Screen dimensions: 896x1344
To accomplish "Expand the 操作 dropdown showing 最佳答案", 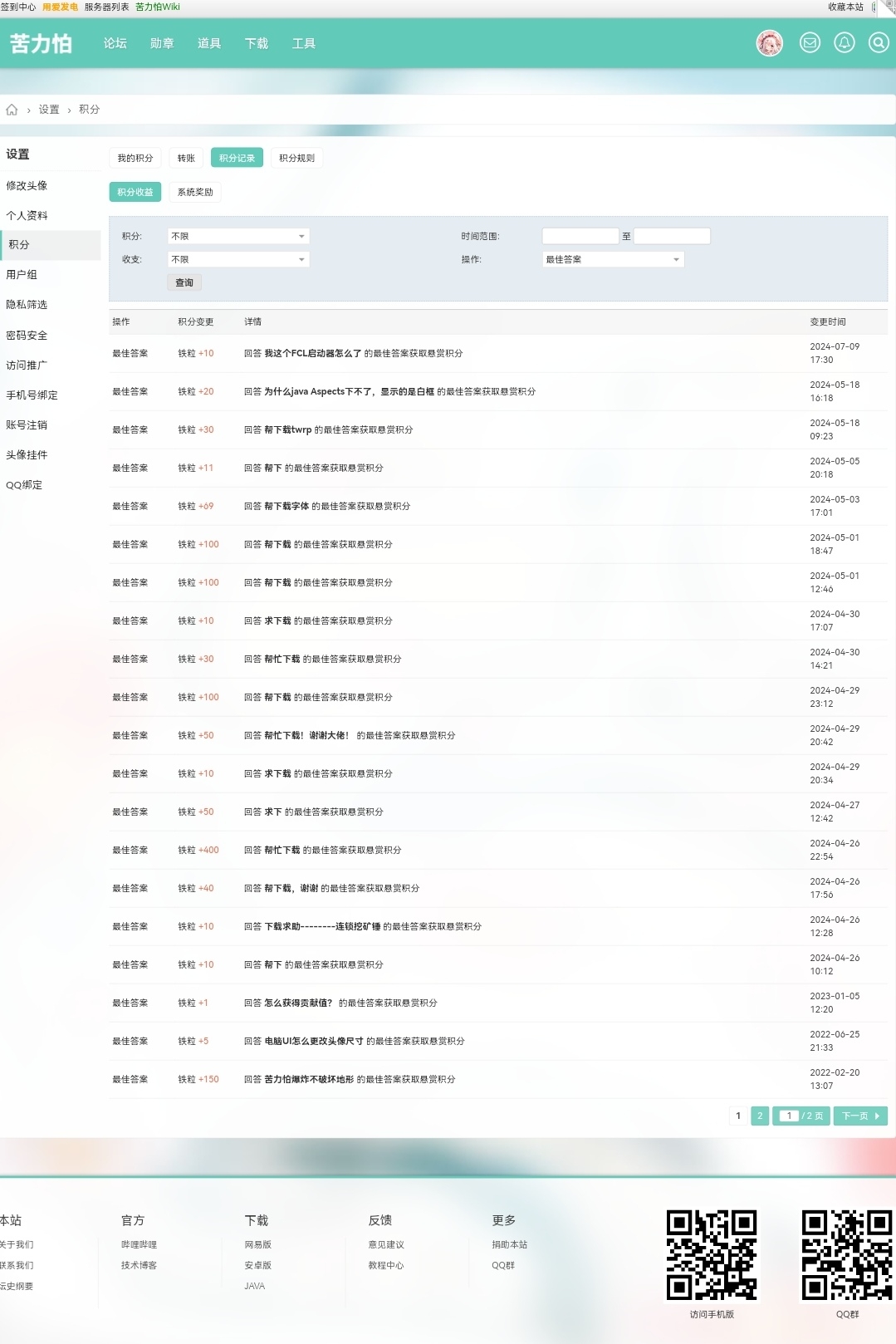I will (613, 260).
